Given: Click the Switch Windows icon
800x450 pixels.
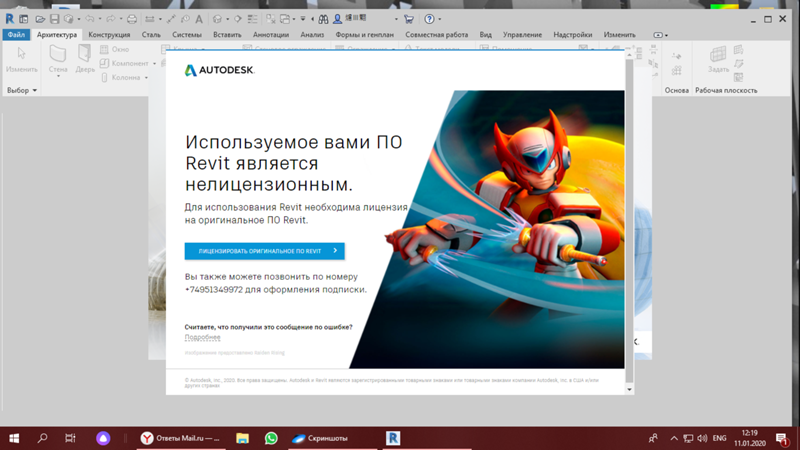Looking at the screenshot, I should click(x=285, y=19).
